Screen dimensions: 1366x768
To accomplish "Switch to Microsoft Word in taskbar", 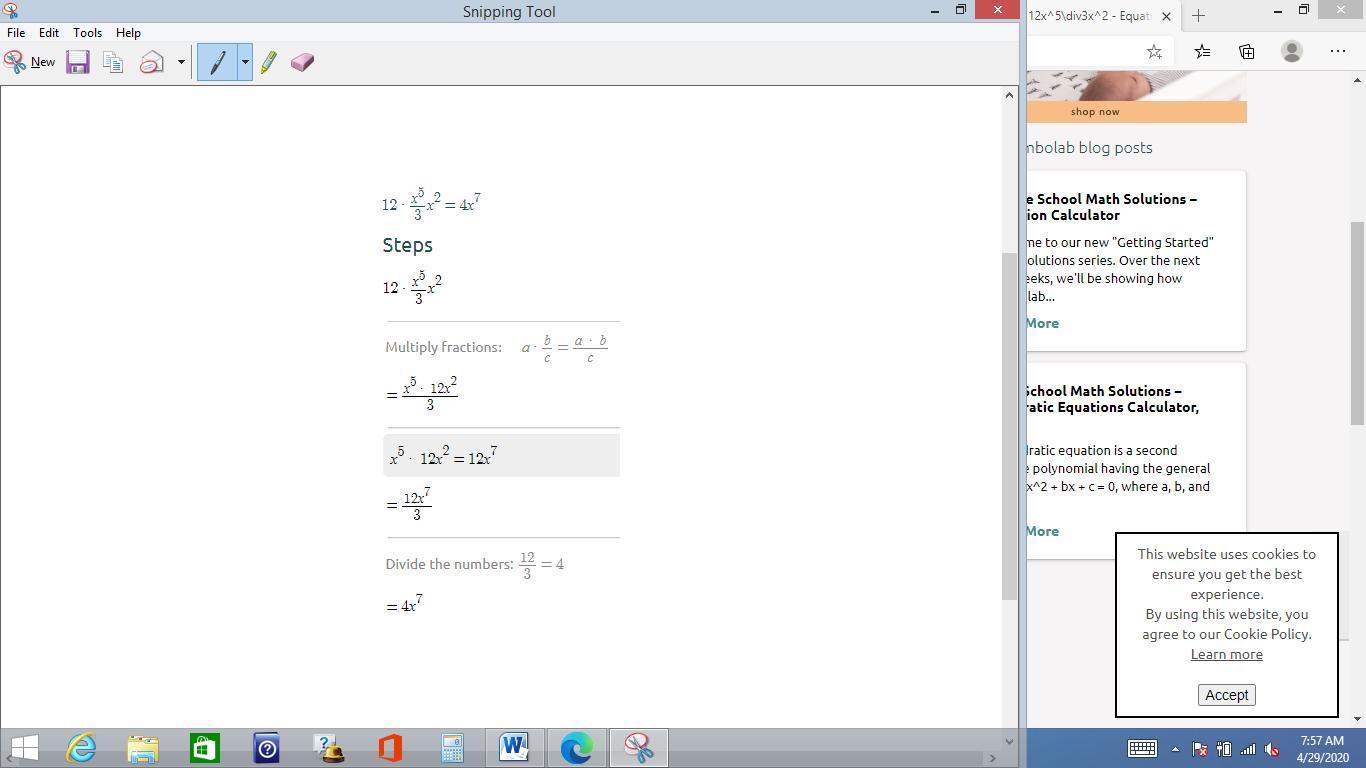I will tap(515, 747).
